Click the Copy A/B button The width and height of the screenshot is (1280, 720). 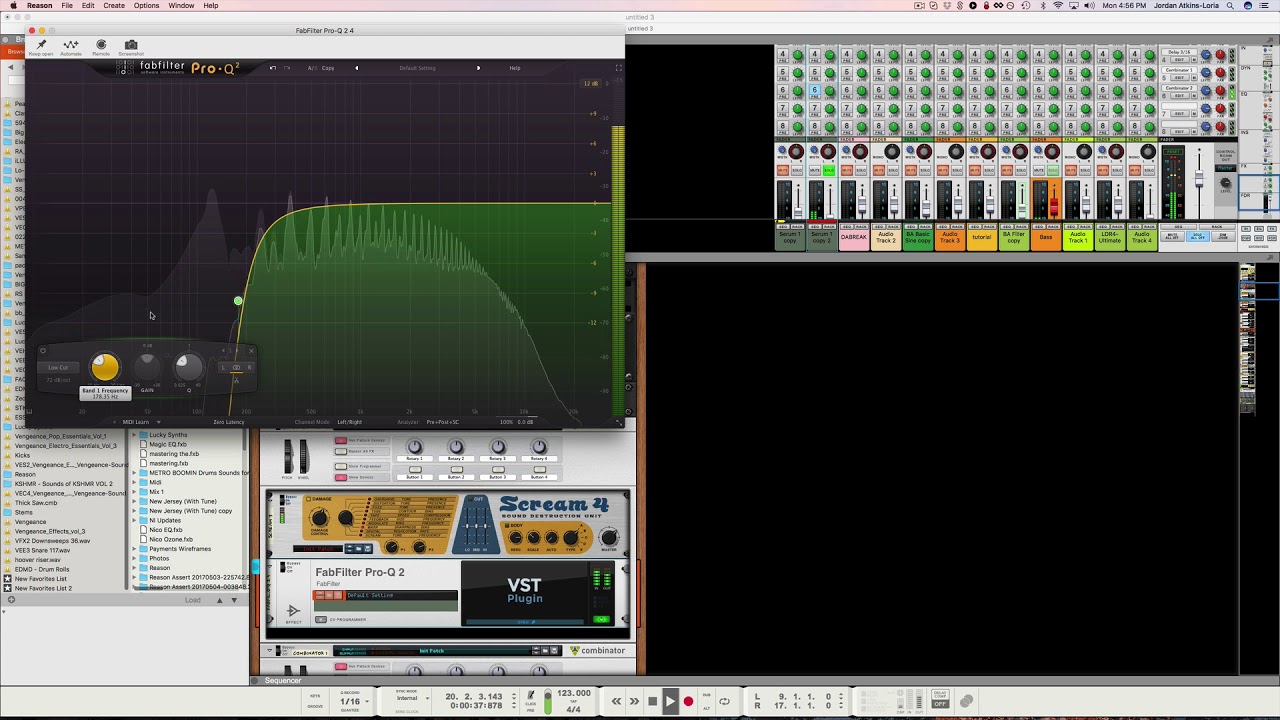coord(328,68)
